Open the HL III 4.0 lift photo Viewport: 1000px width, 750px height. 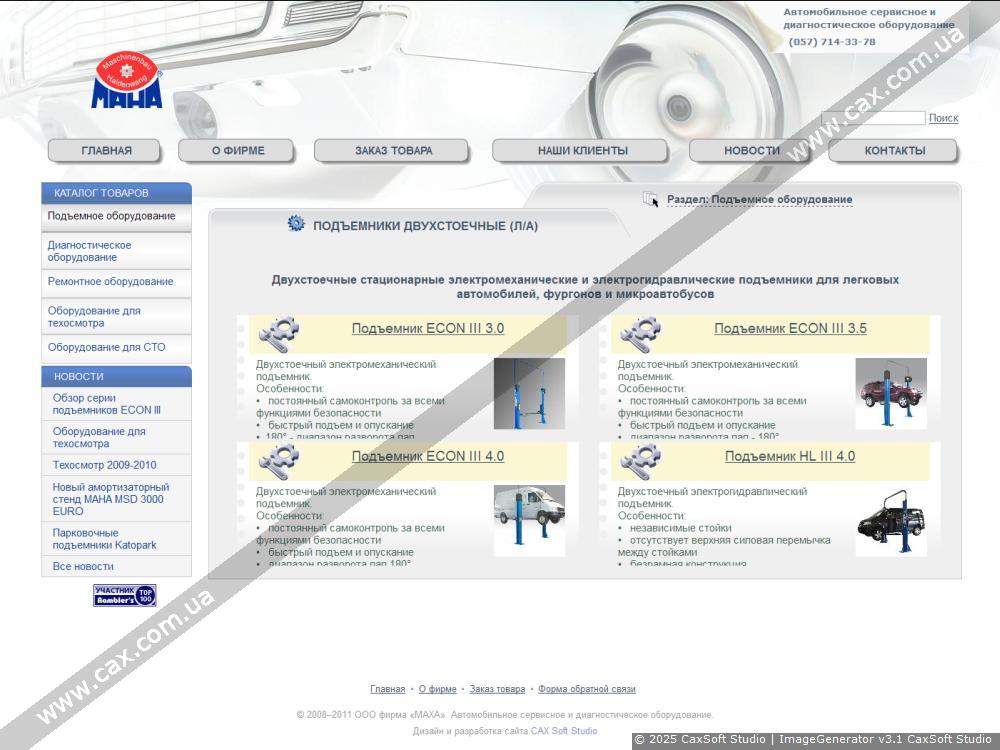pos(891,521)
